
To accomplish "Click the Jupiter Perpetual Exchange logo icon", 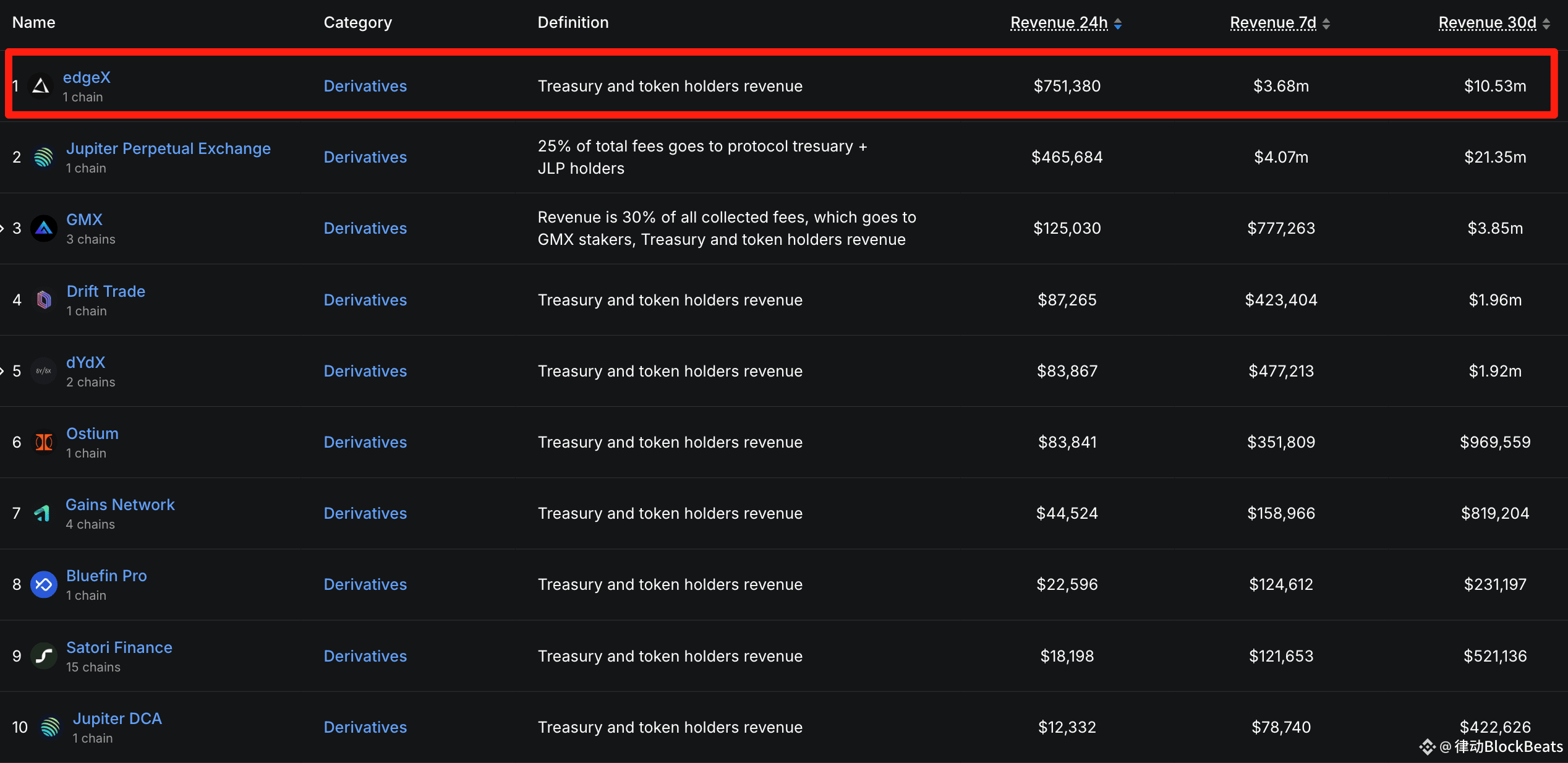I will pyautogui.click(x=43, y=157).
